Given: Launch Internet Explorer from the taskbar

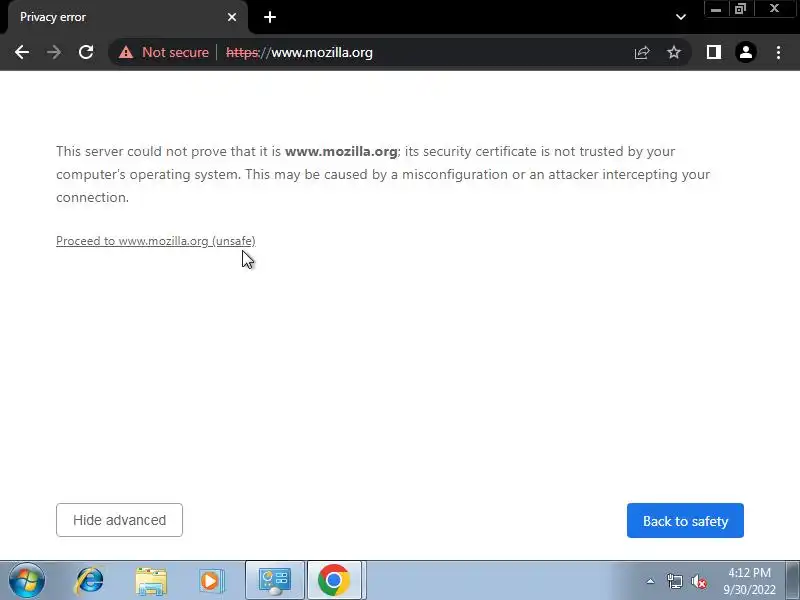Looking at the screenshot, I should point(89,581).
